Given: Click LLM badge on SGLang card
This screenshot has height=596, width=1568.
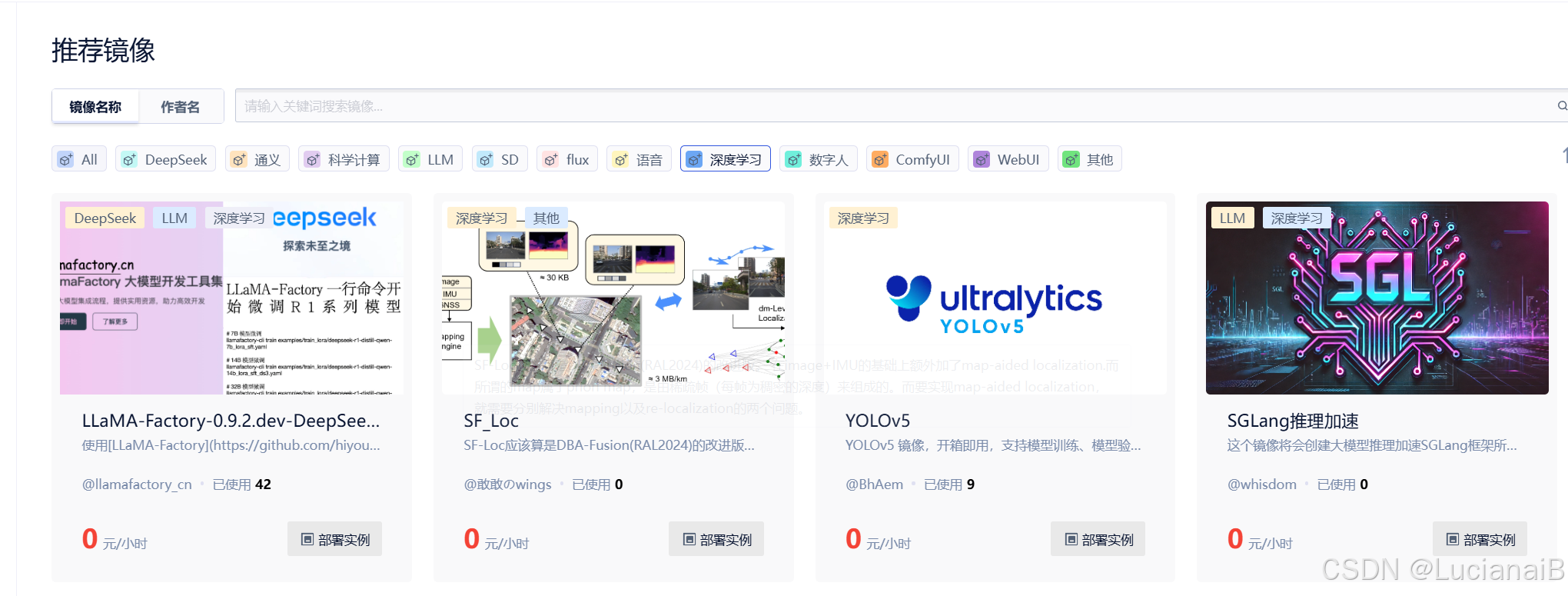Looking at the screenshot, I should coord(1232,218).
